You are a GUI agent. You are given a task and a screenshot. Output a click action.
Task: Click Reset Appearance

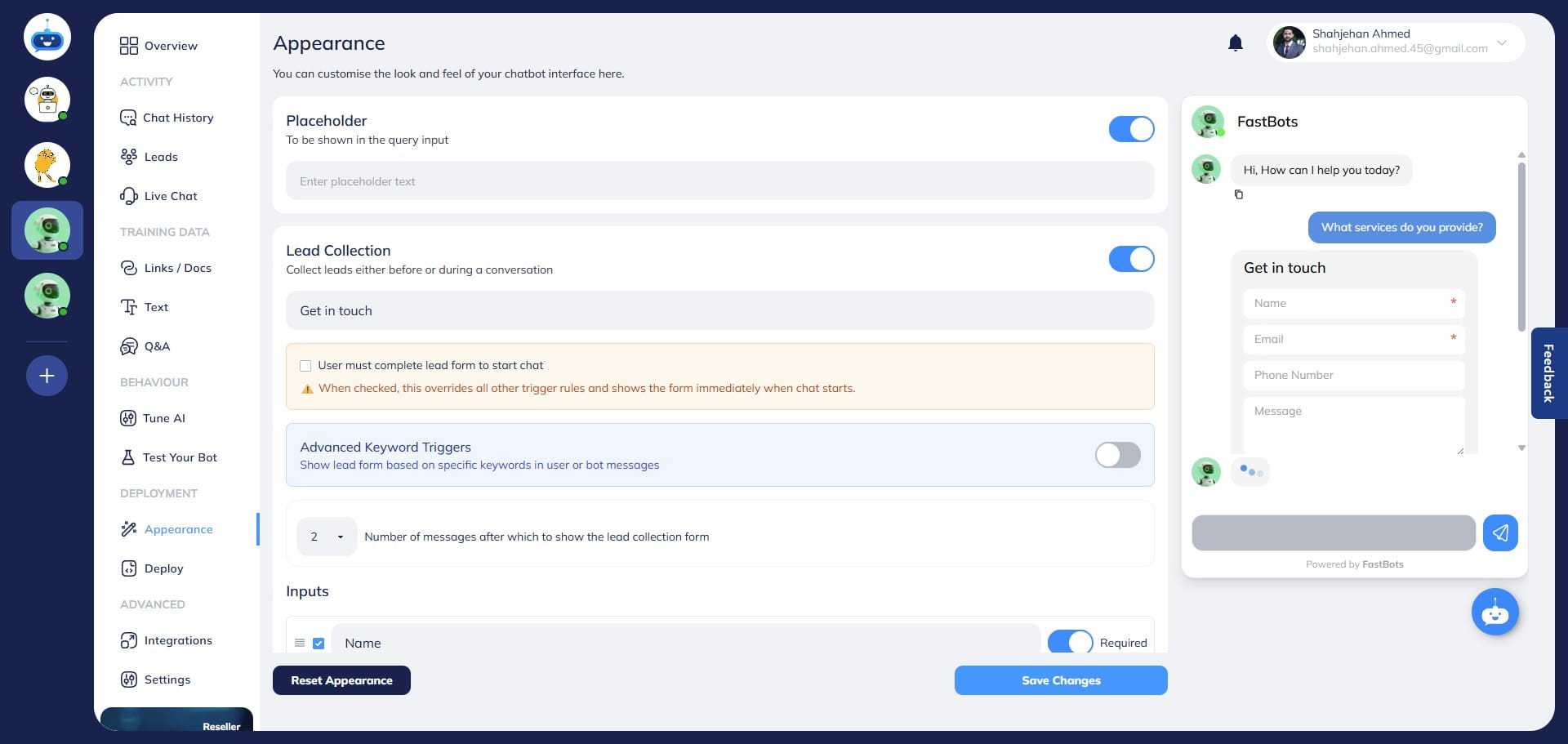click(341, 680)
